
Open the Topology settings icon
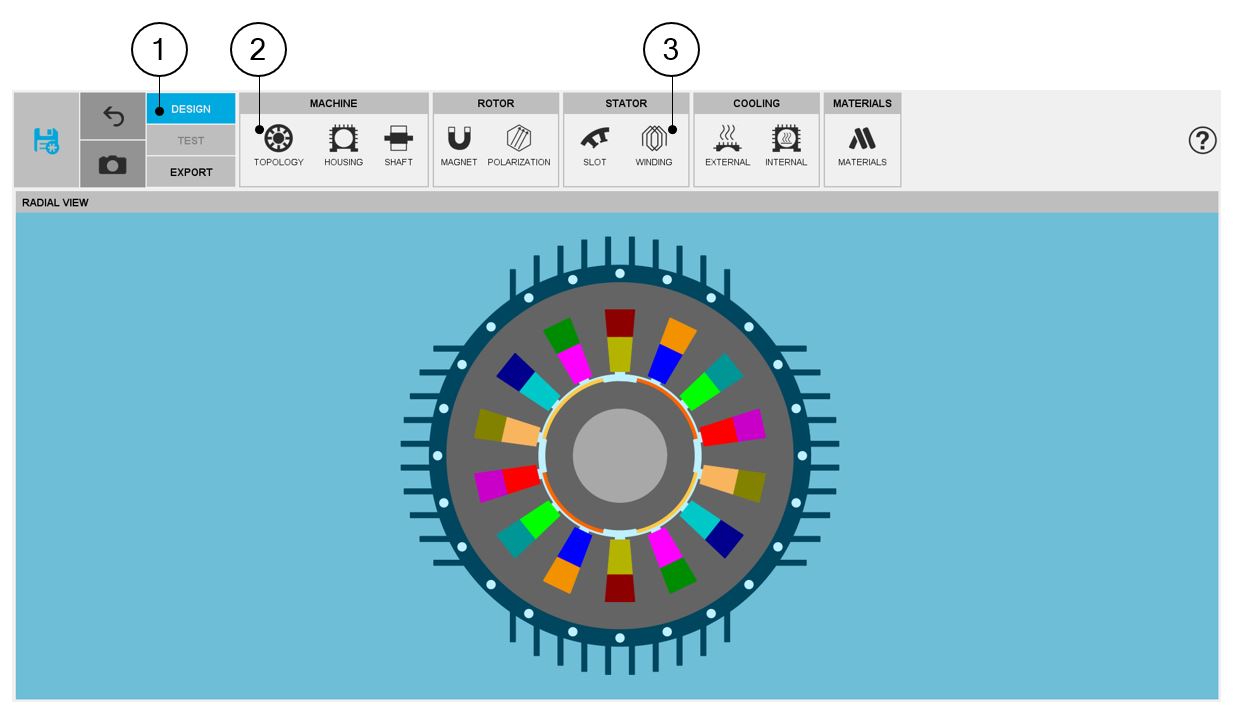click(278, 141)
